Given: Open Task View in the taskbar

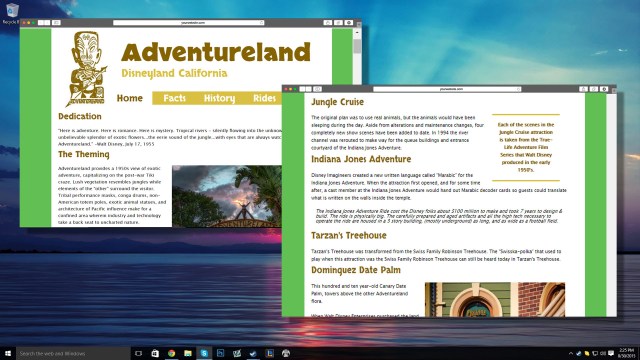Looking at the screenshot, I should (x=138, y=353).
